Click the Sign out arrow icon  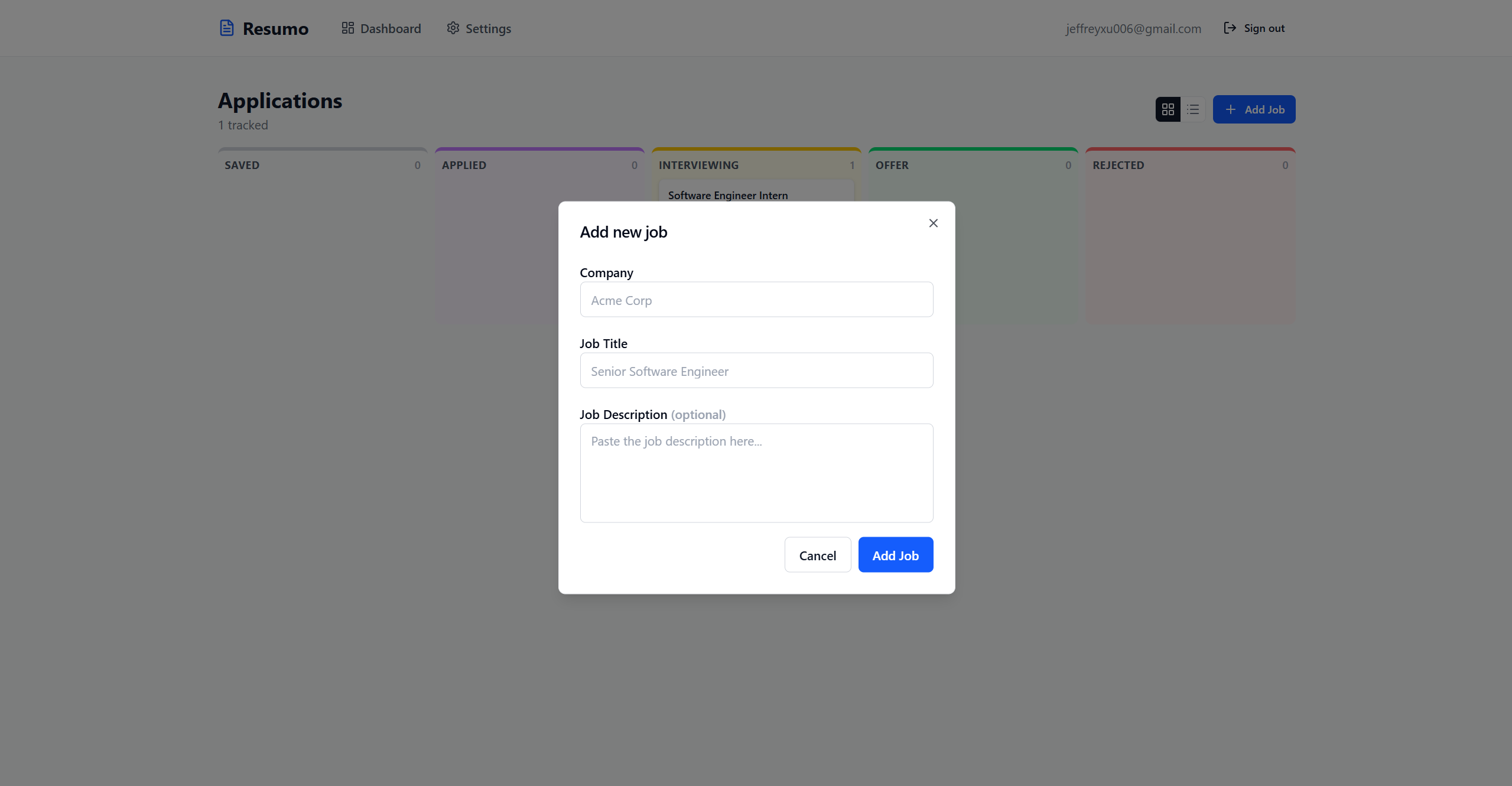[1230, 28]
